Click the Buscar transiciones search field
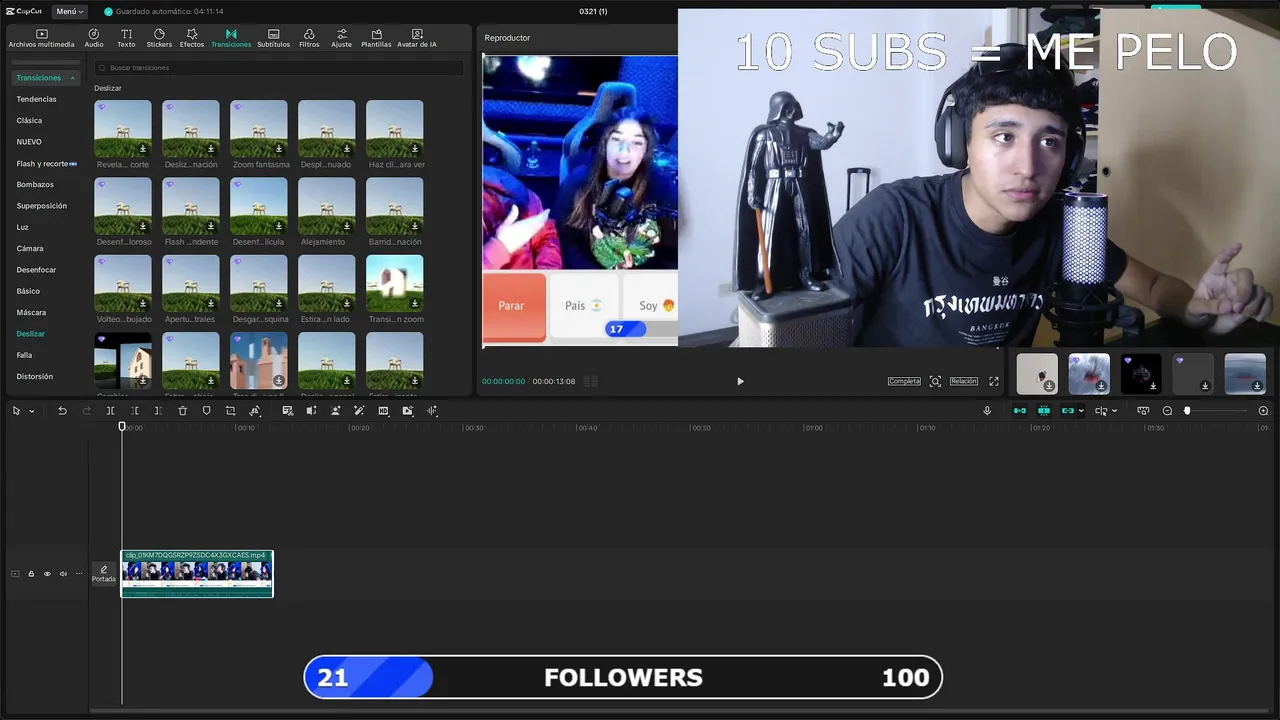Screen dimensions: 1280x720 (x=278, y=68)
